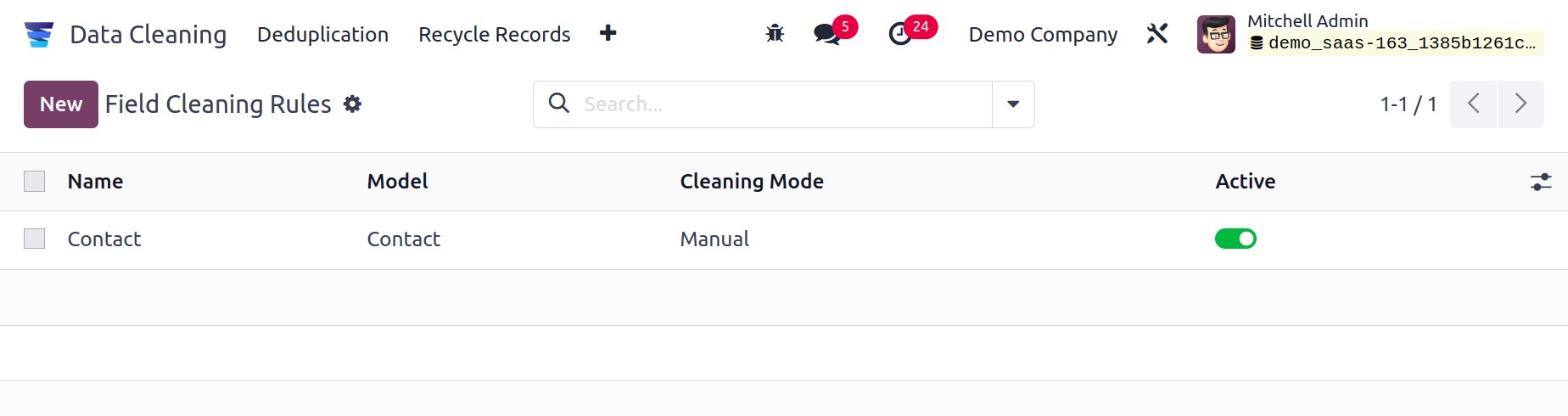Open activities clock icon with 24 badge
The height and width of the screenshot is (416, 1568).
(900, 34)
